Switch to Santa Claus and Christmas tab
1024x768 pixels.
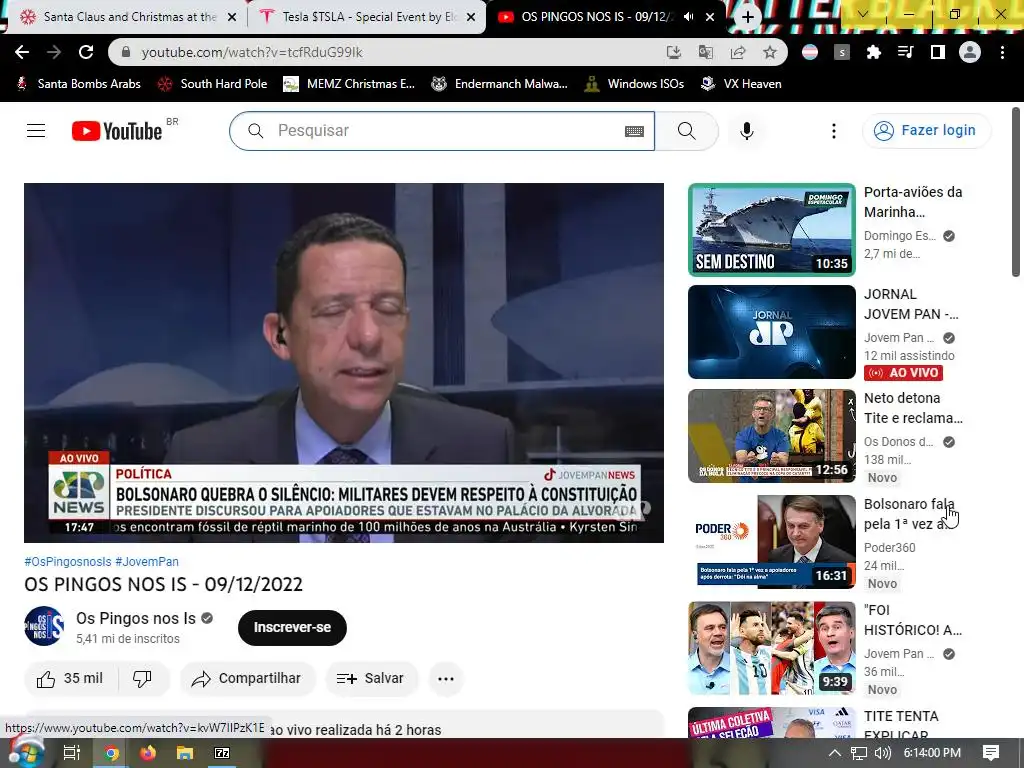coord(127,17)
